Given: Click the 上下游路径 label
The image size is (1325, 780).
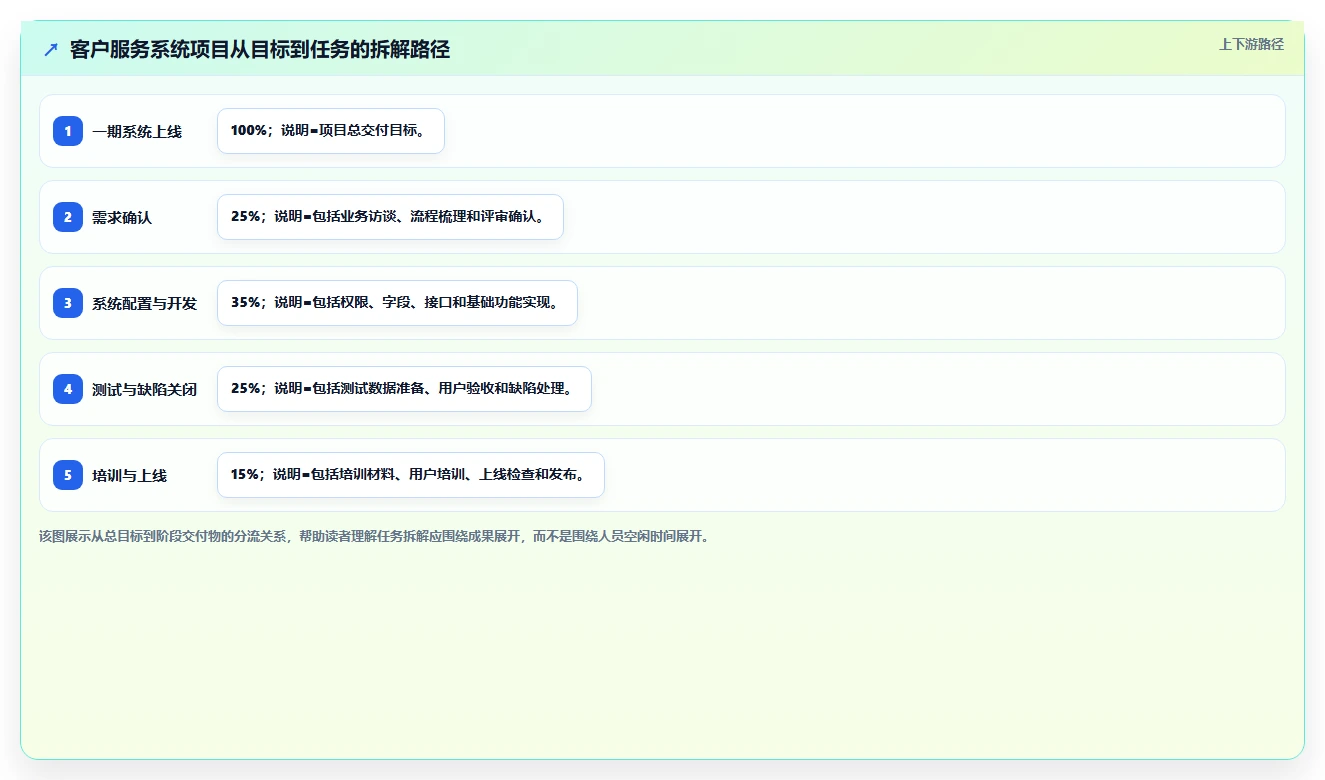Looking at the screenshot, I should coord(1251,44).
